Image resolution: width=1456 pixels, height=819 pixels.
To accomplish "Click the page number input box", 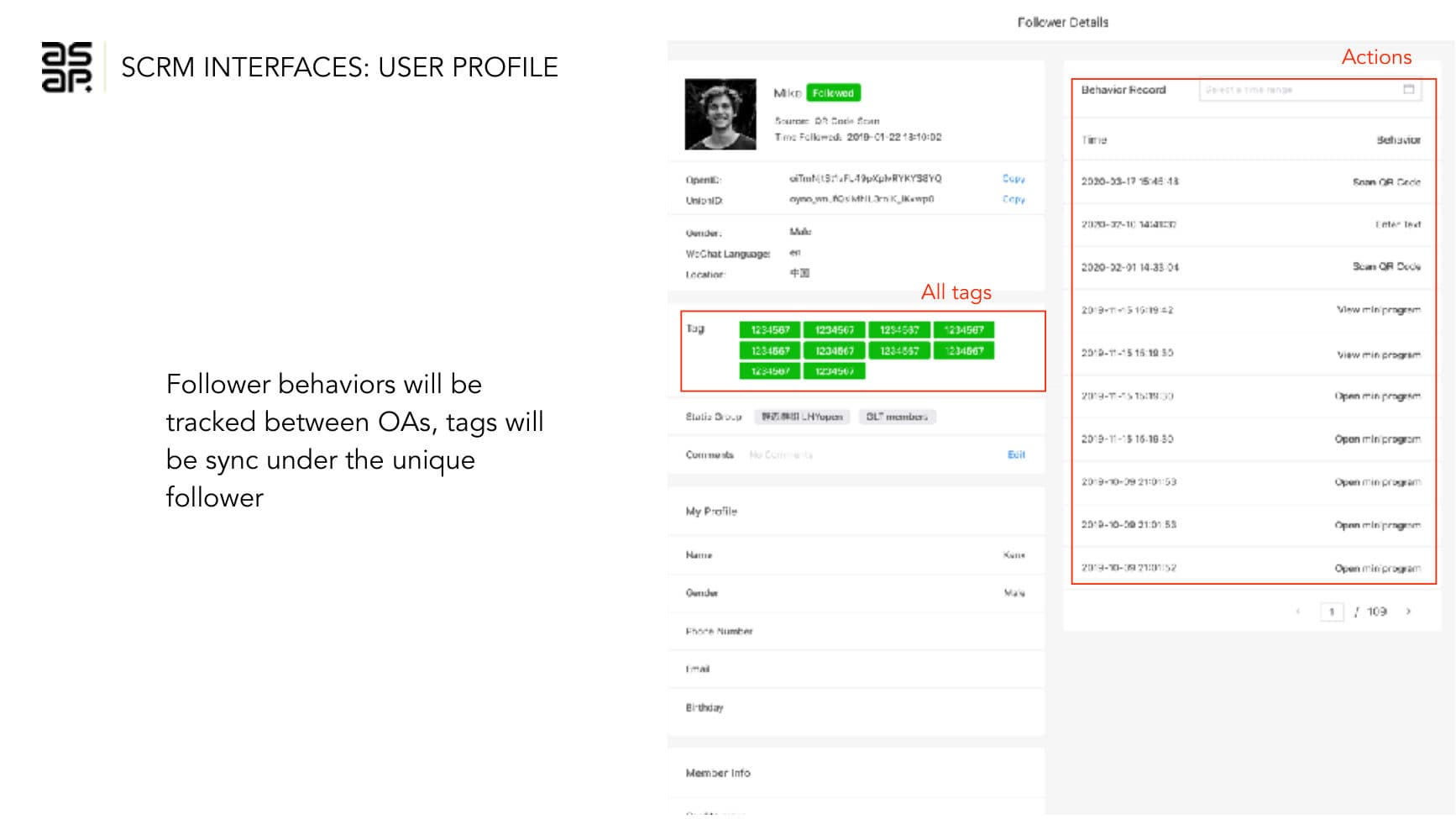I will click(x=1332, y=612).
